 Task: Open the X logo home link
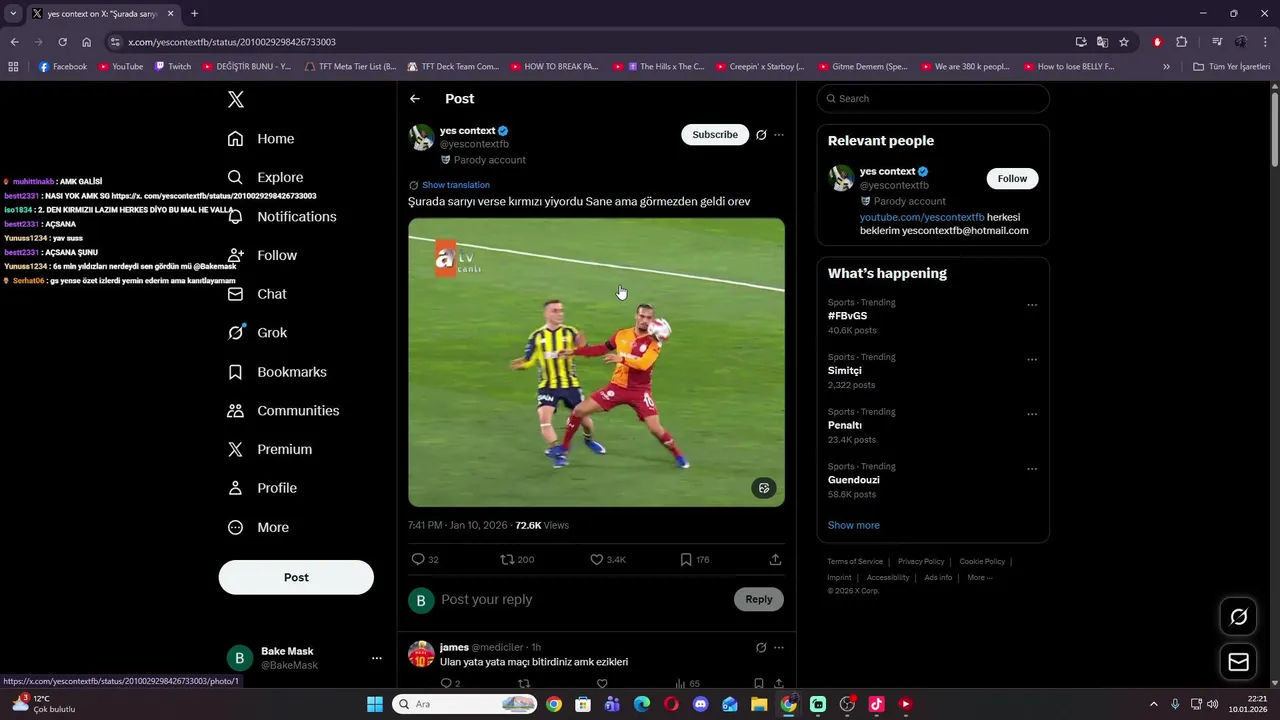[236, 99]
